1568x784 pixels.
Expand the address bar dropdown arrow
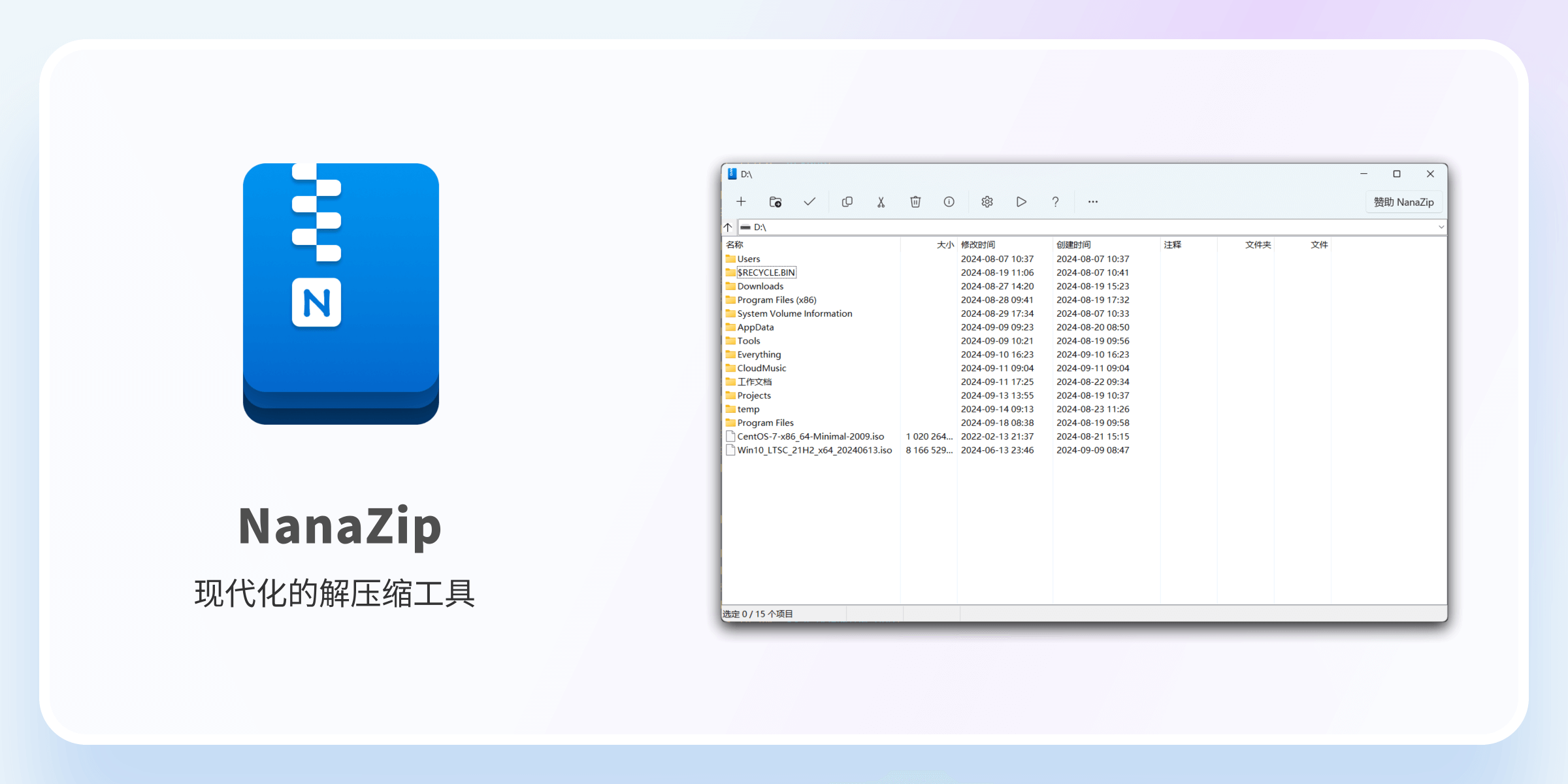click(1441, 227)
